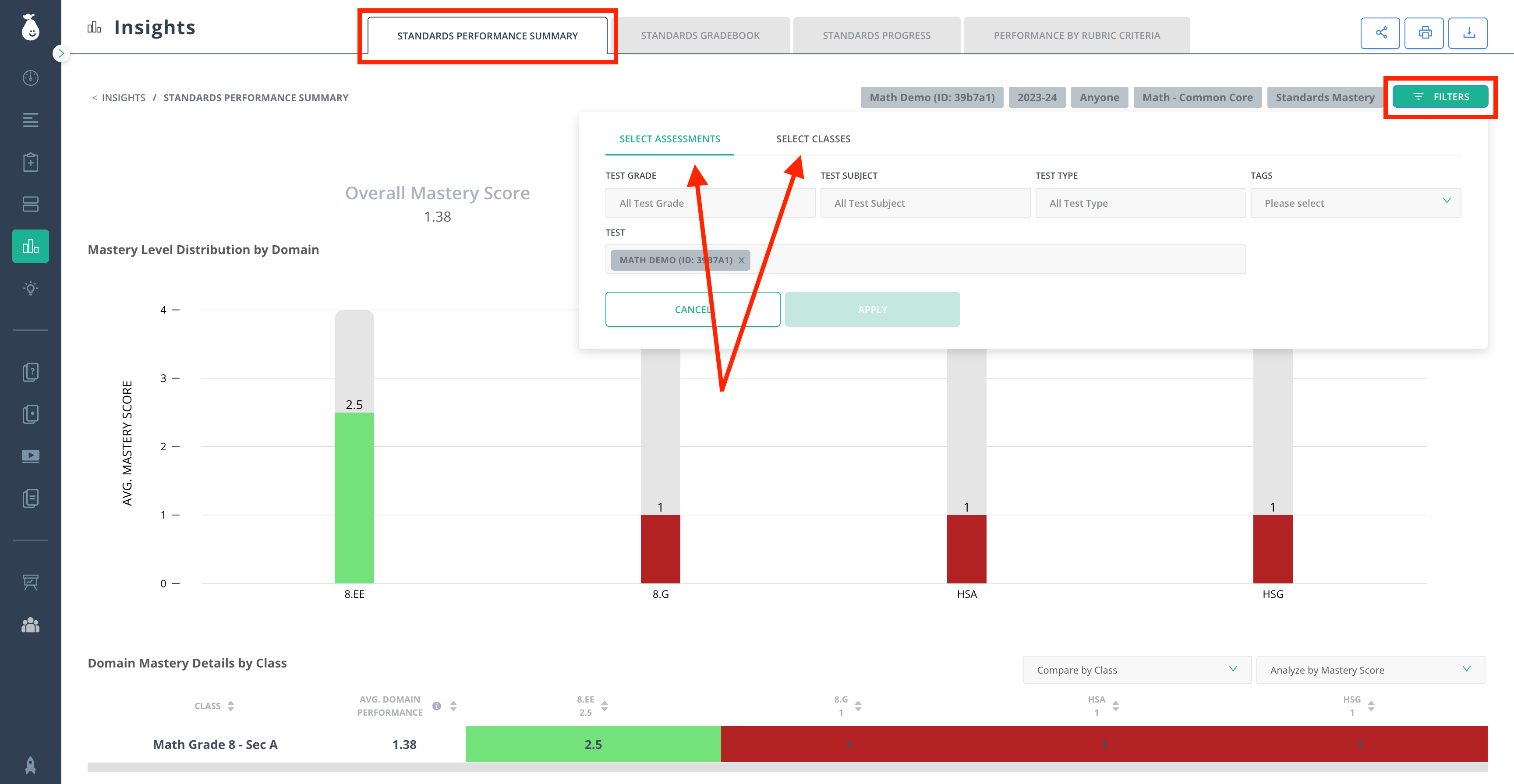Open the presentation board icon in sidebar
The height and width of the screenshot is (784, 1514).
point(31,583)
